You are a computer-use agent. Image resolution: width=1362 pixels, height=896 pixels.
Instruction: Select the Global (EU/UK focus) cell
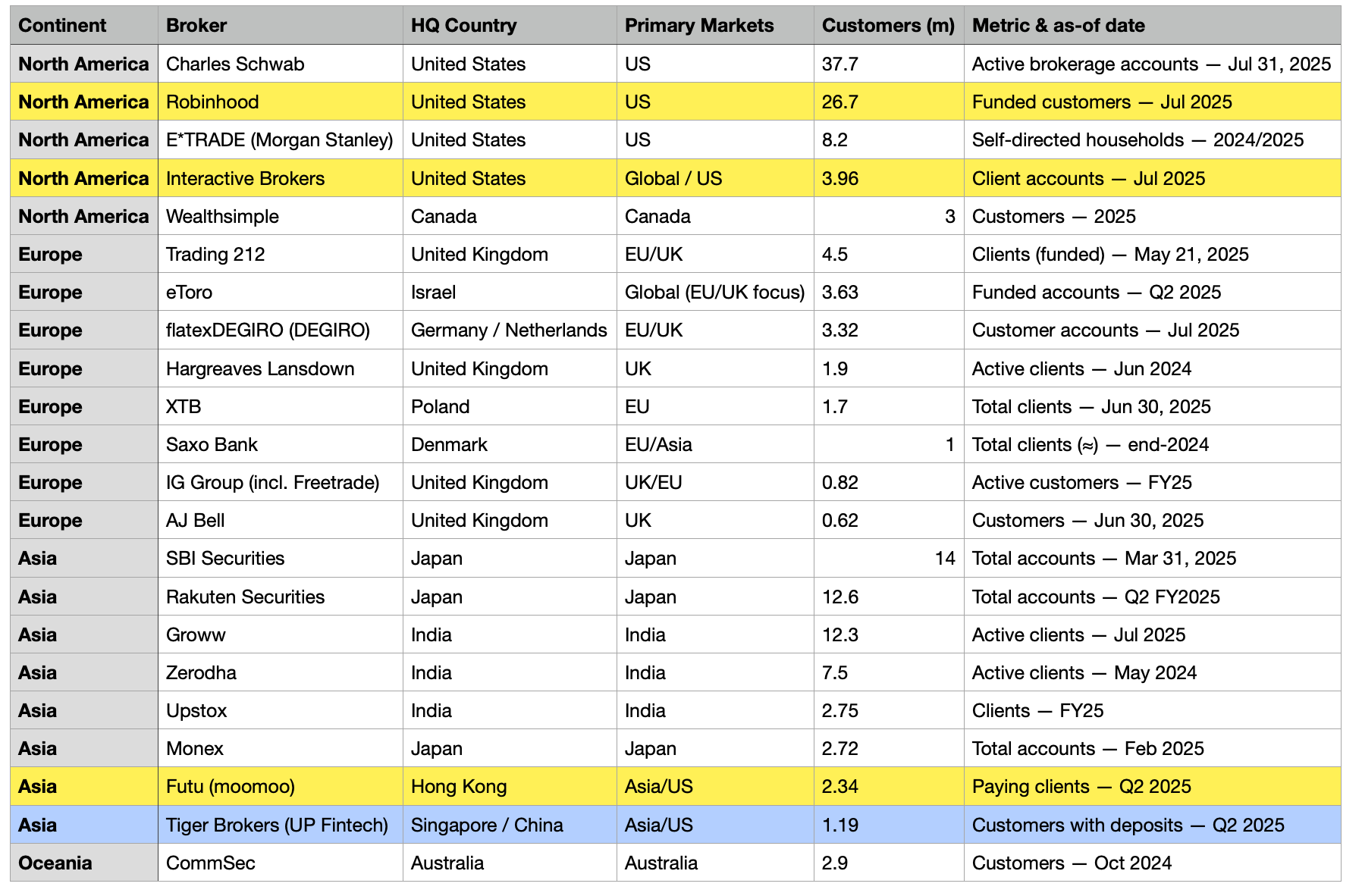(715, 292)
